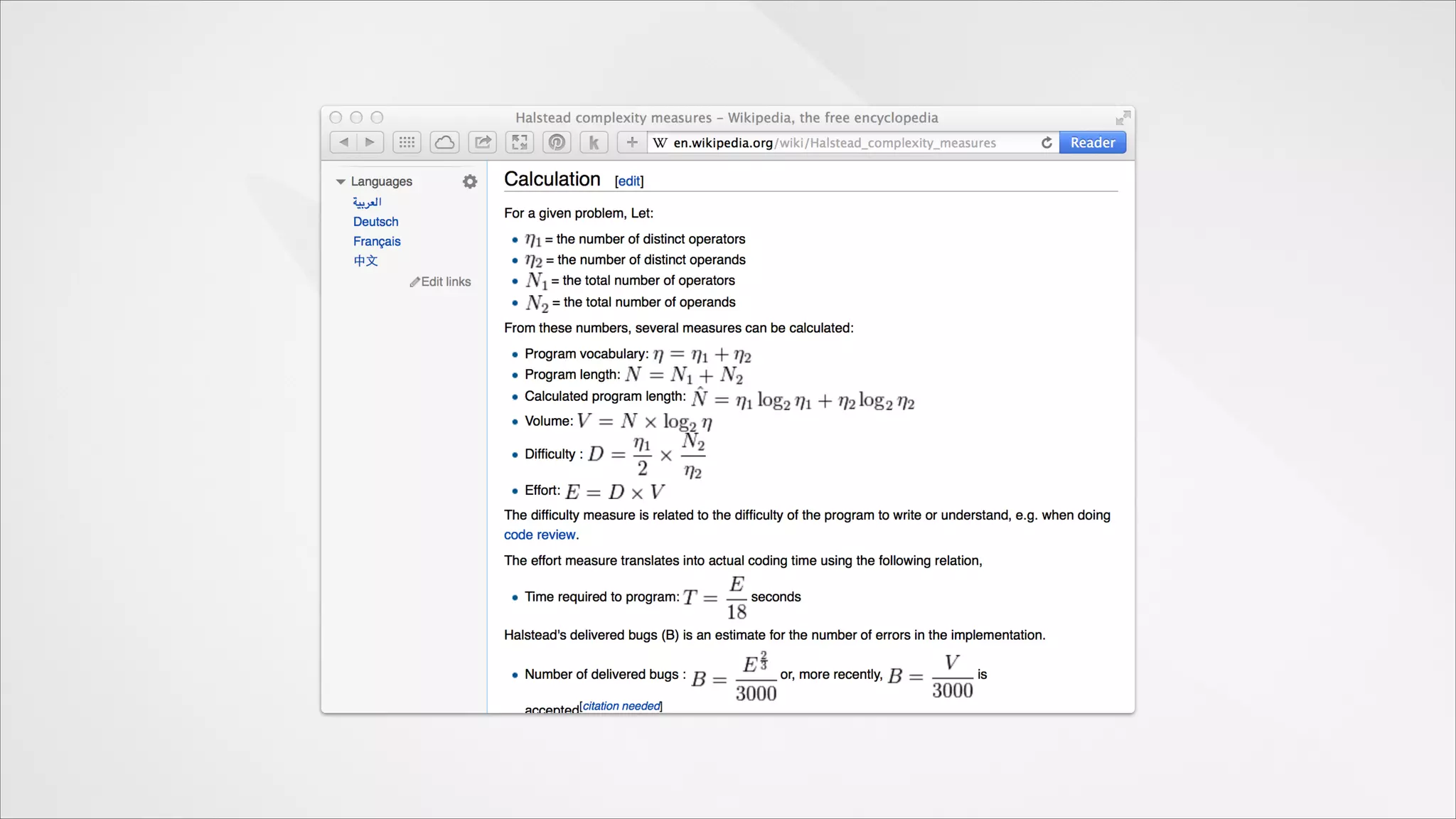Minimize the browser window

[x=357, y=117]
